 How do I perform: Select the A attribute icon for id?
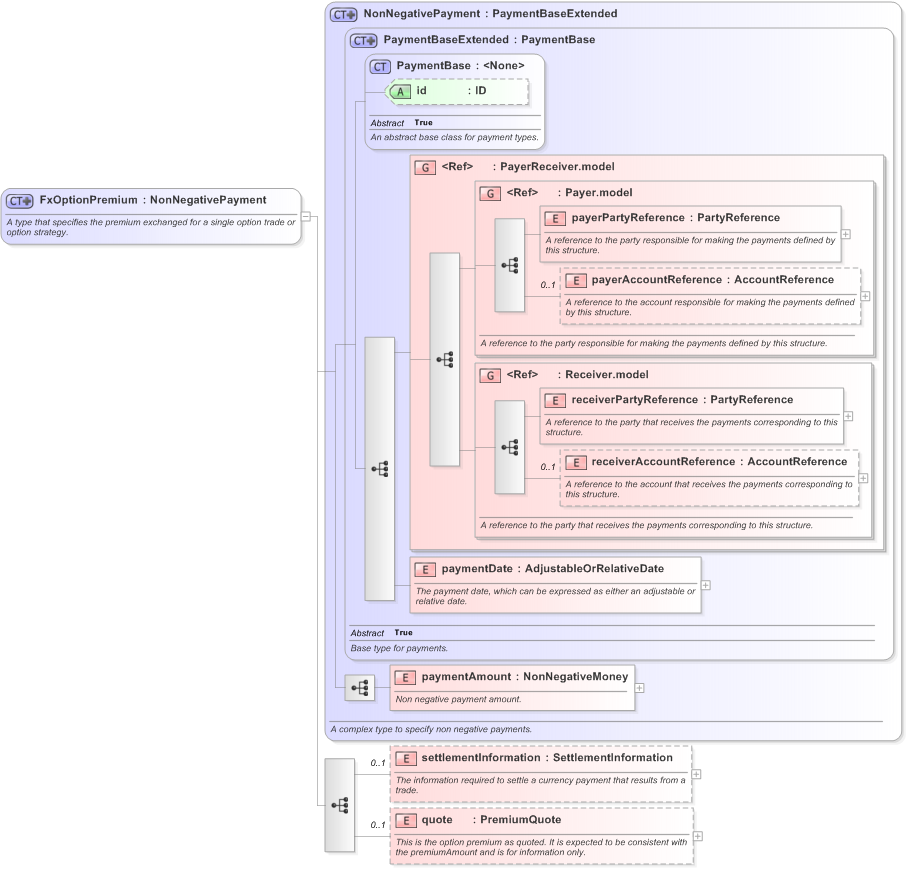(x=400, y=91)
